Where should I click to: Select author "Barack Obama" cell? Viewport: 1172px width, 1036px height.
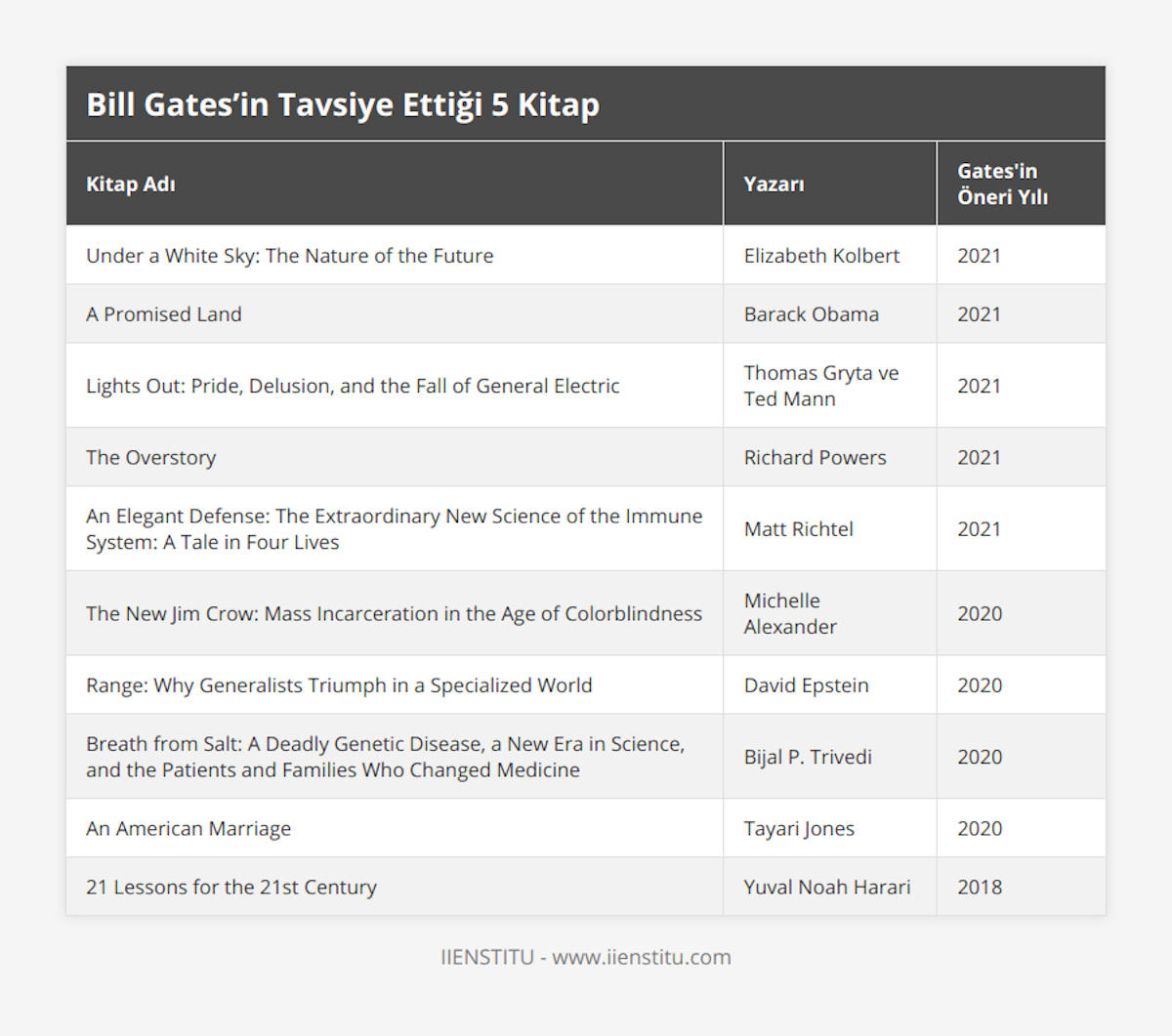(x=812, y=314)
